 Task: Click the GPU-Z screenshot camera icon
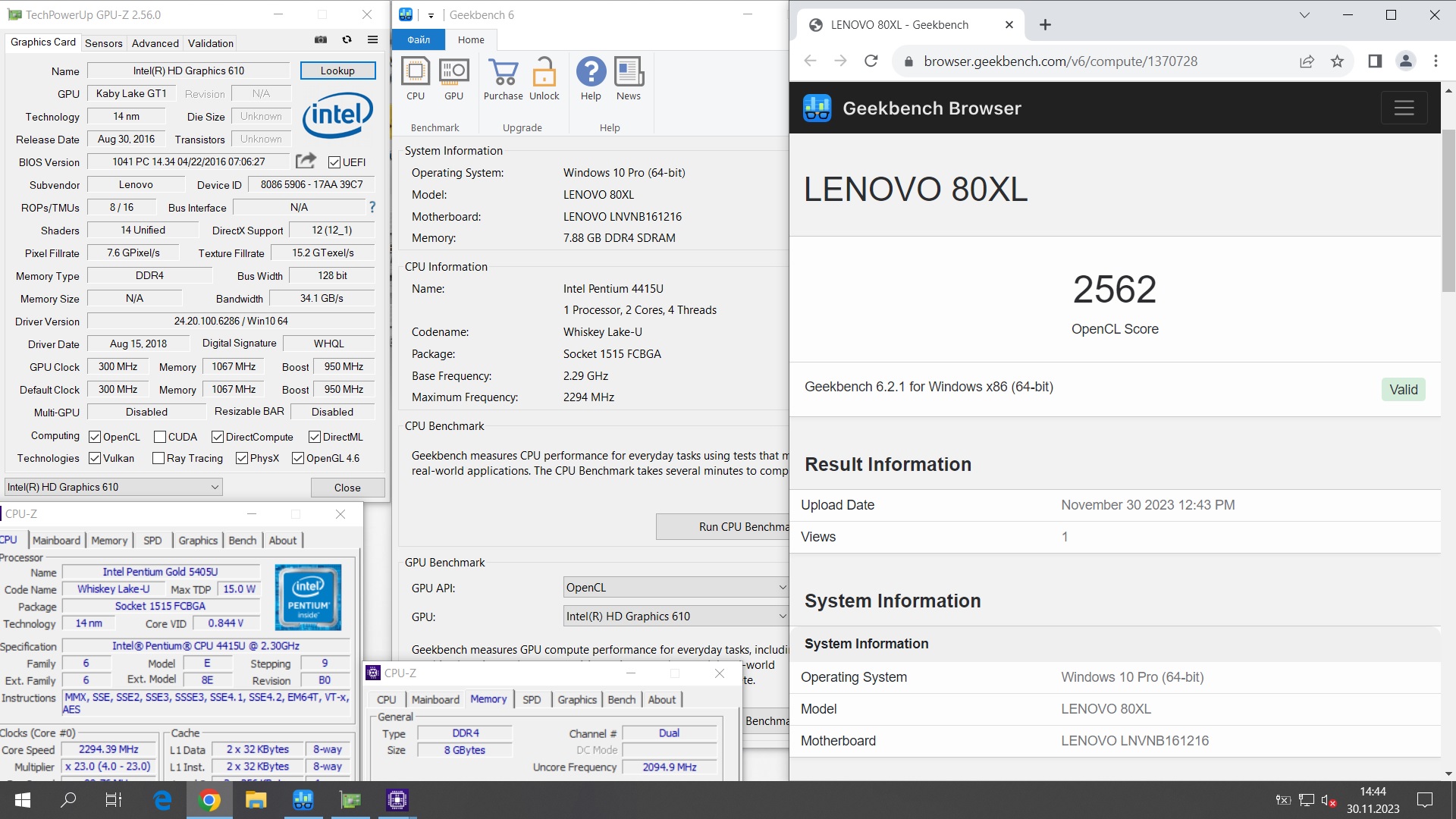(321, 40)
